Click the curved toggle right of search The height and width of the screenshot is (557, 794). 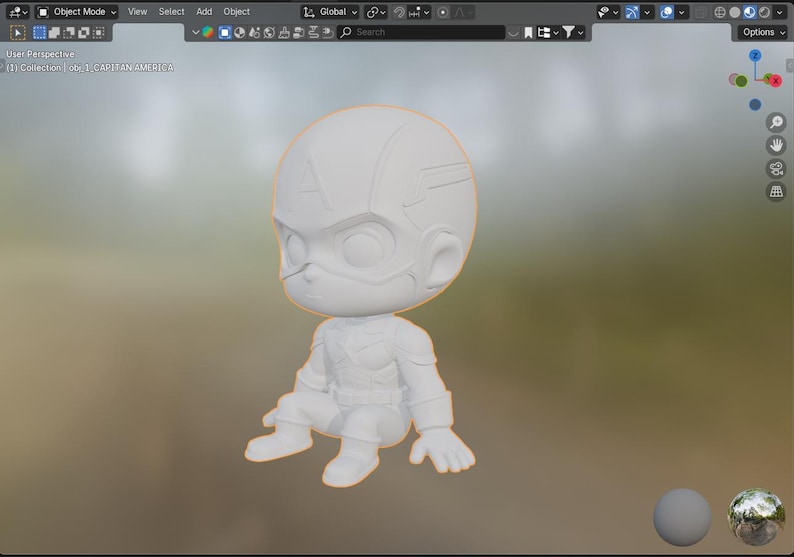pos(513,32)
